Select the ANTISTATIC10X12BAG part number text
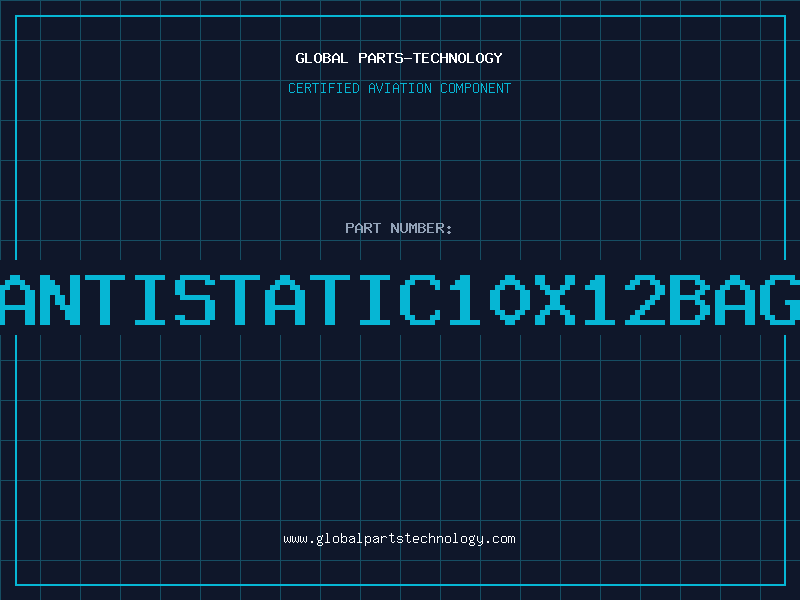The height and width of the screenshot is (600, 800). coord(400,299)
